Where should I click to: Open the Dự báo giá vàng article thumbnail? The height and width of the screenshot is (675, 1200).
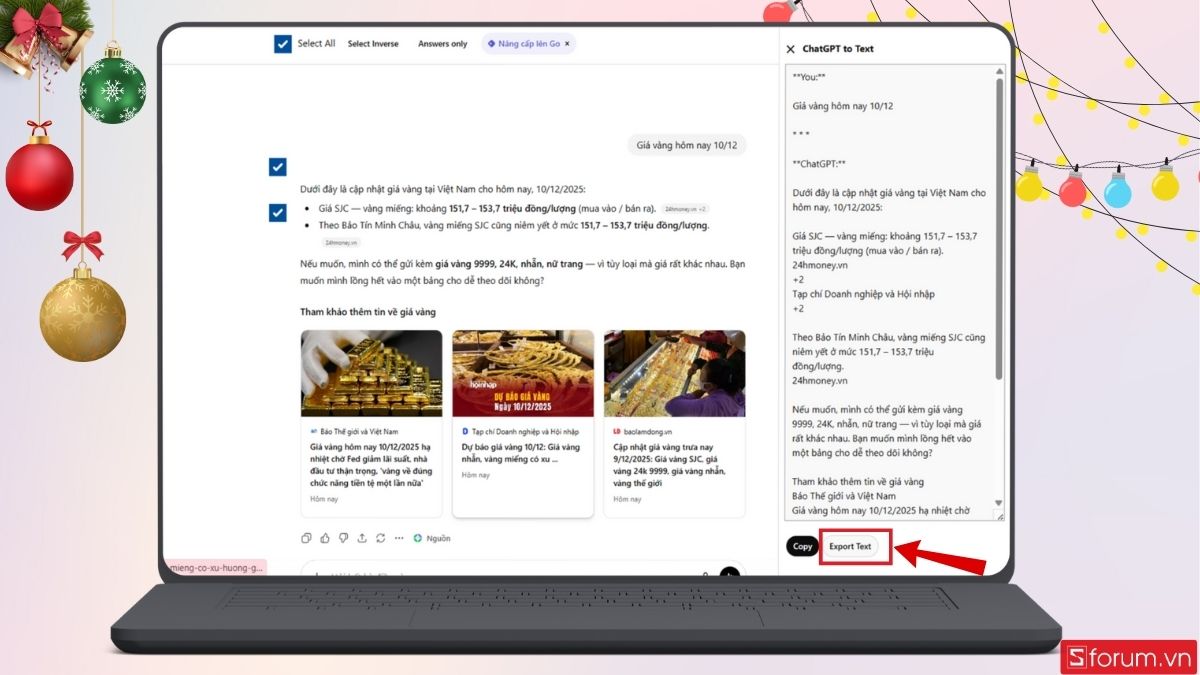(523, 373)
